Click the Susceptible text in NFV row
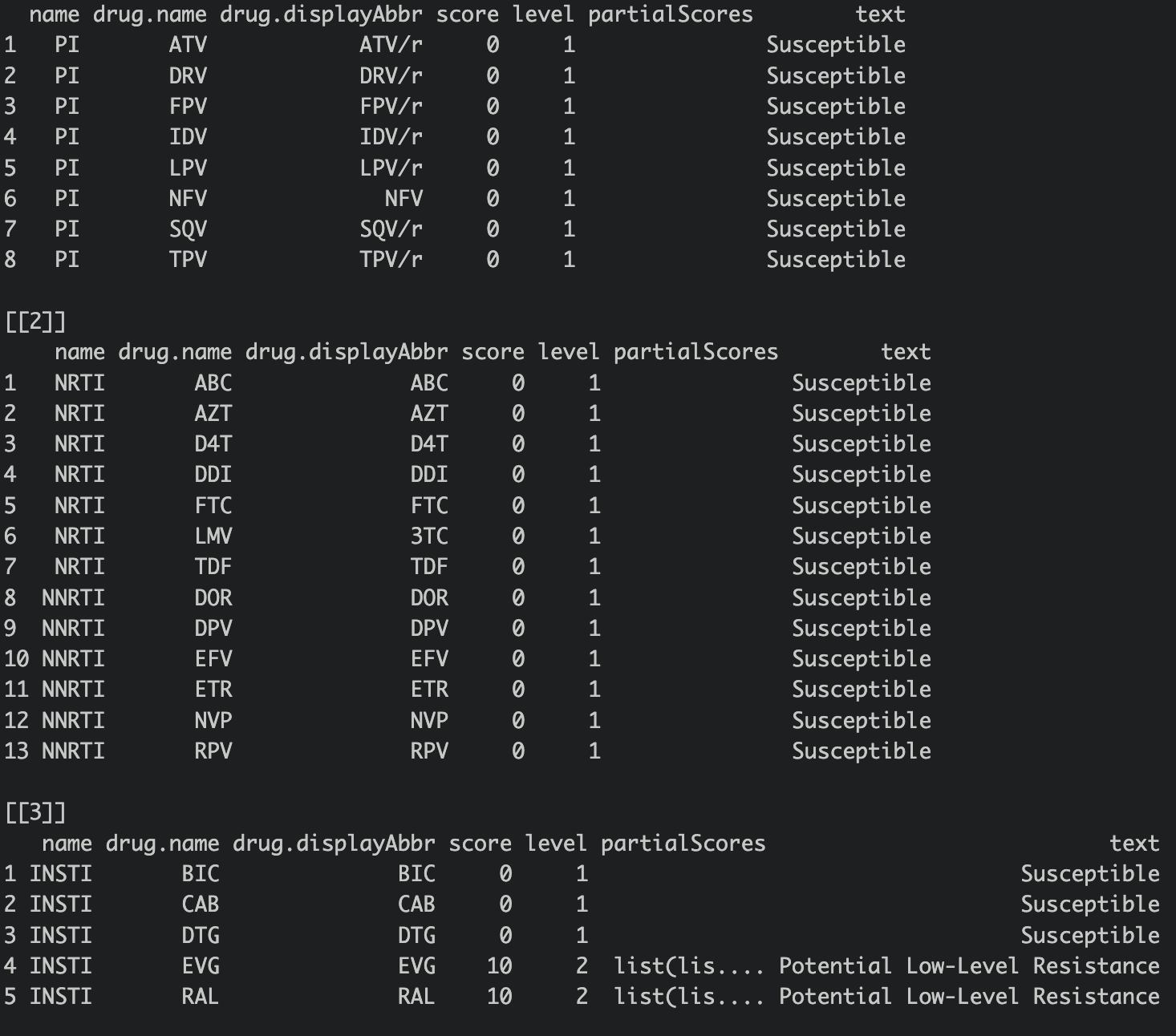This screenshot has width=1176, height=1036. coord(836,199)
